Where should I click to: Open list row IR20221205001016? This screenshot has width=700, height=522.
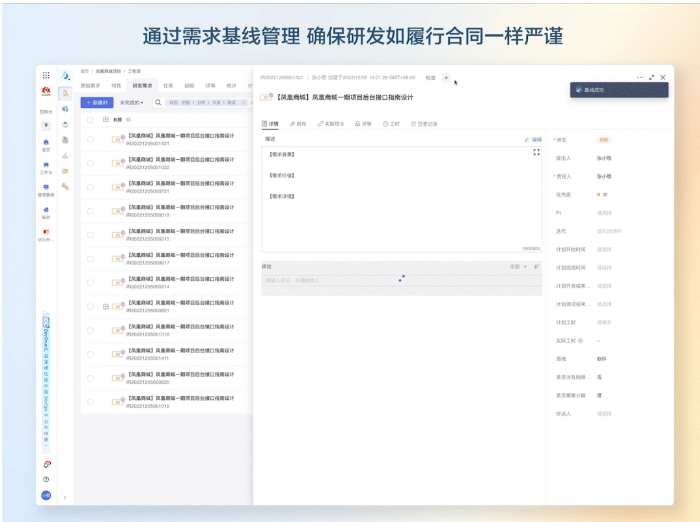pyautogui.click(x=166, y=330)
